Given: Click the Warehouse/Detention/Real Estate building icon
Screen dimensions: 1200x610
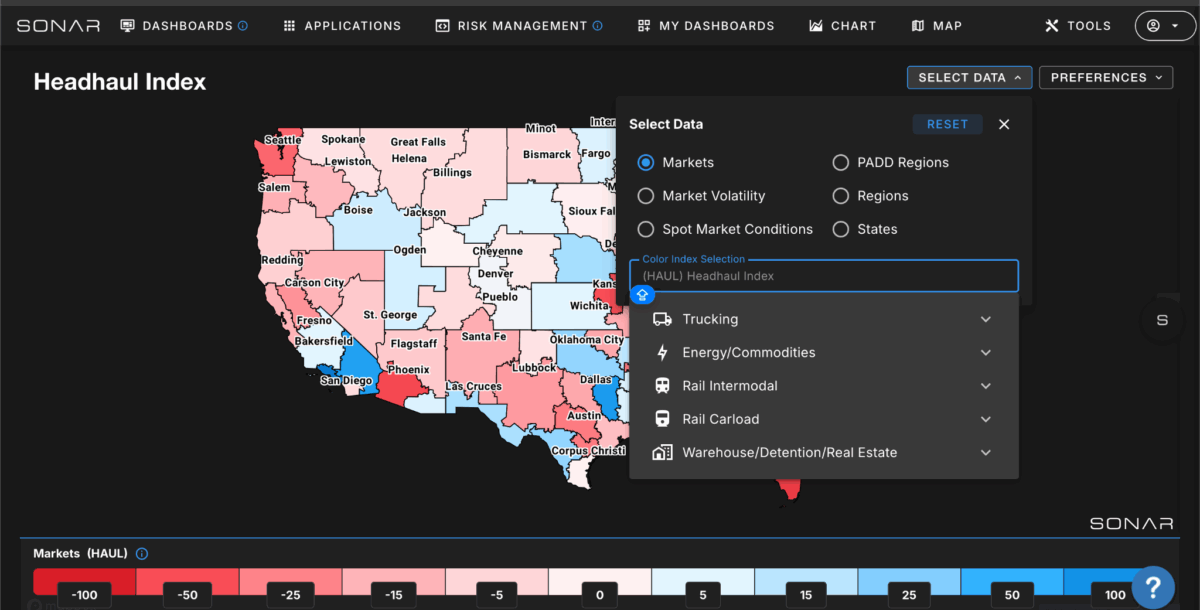Looking at the screenshot, I should (x=662, y=452).
